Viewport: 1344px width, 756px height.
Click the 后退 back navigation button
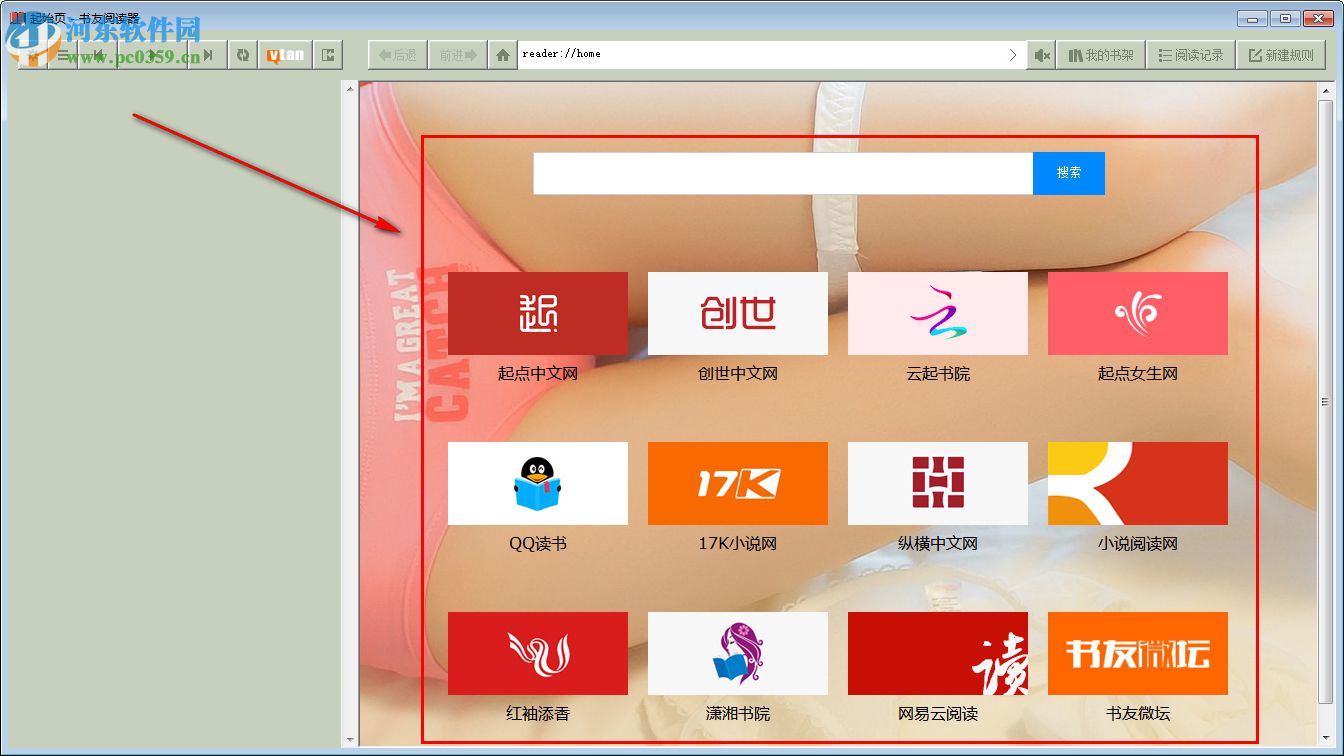click(397, 54)
